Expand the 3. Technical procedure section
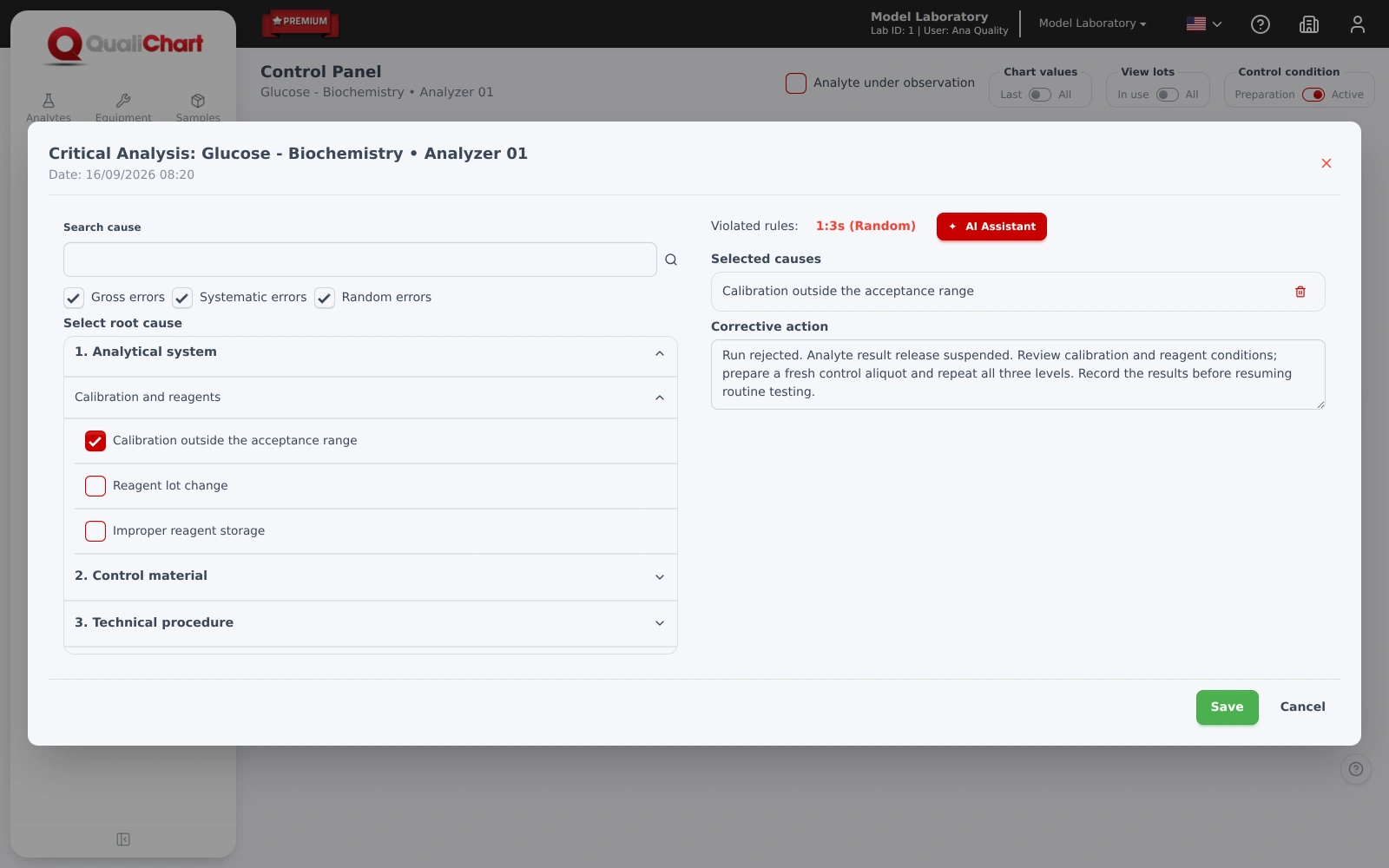 tap(371, 623)
